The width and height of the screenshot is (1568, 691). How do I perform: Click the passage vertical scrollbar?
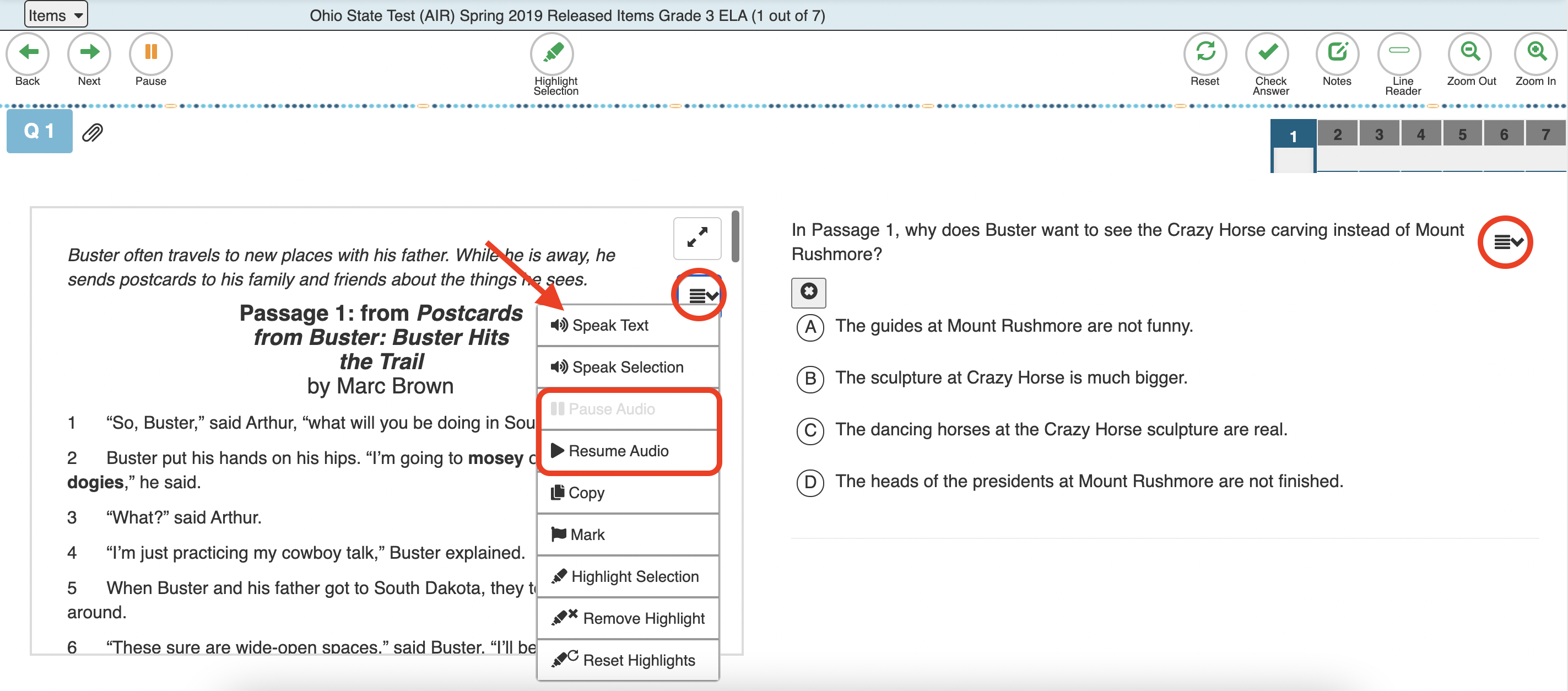click(736, 237)
